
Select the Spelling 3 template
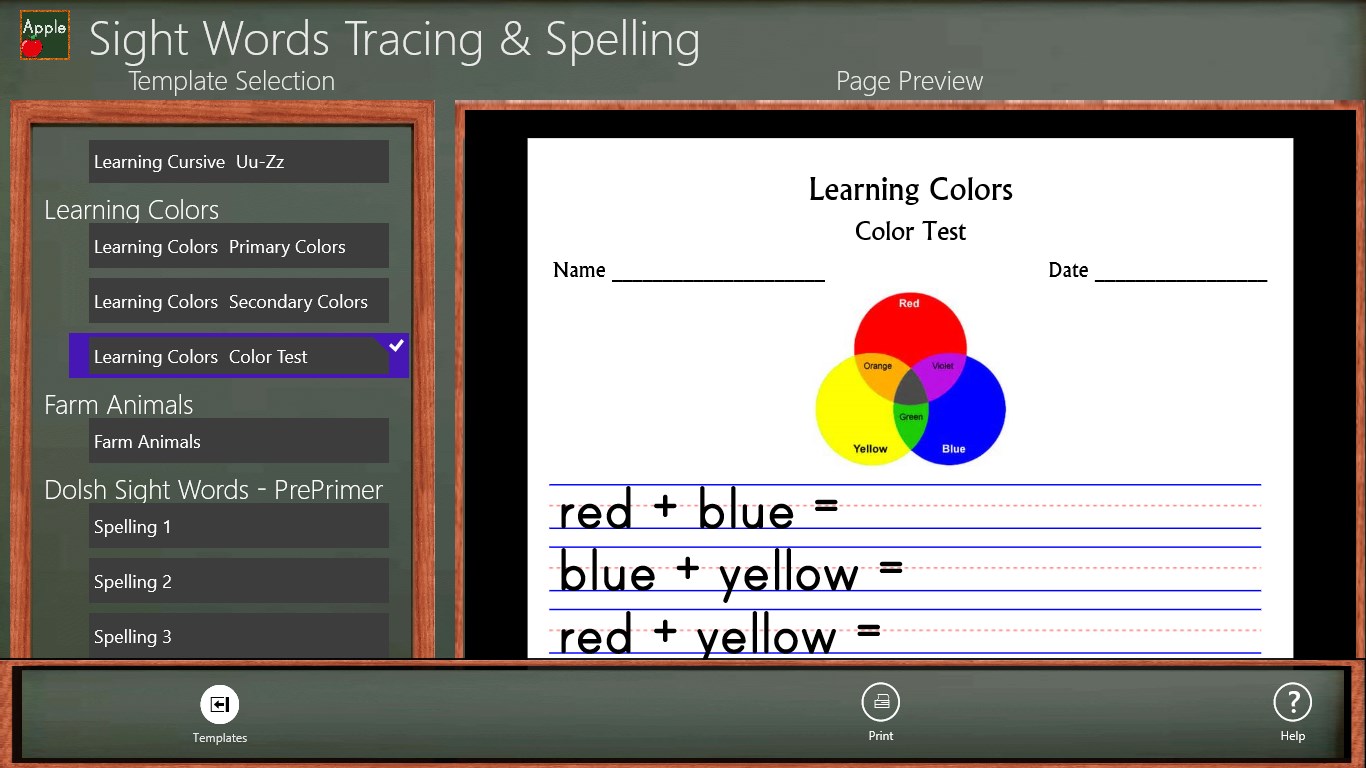coord(238,636)
